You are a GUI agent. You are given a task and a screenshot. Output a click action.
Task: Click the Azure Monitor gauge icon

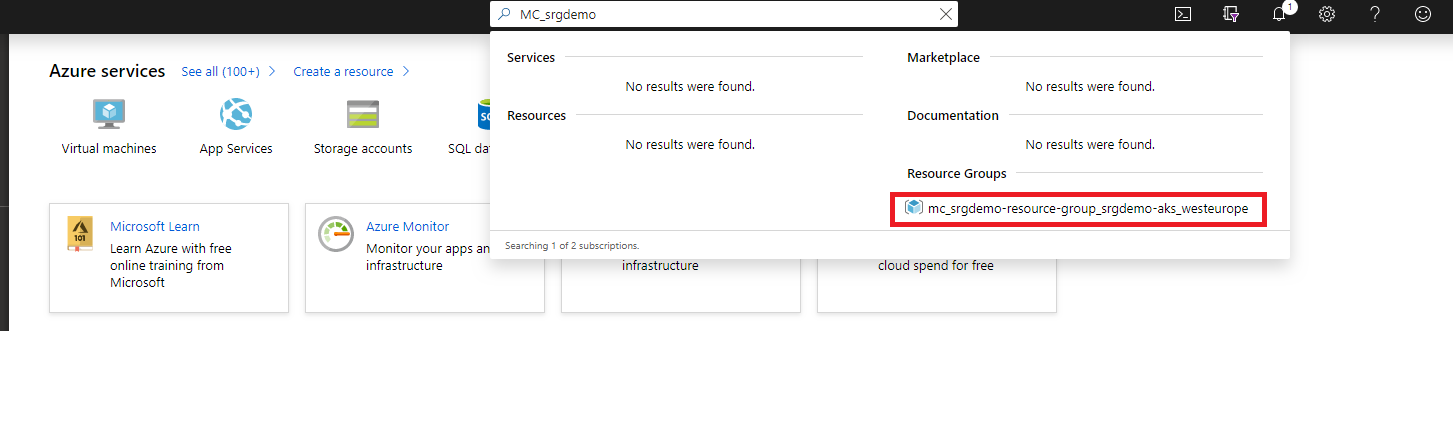(x=336, y=233)
